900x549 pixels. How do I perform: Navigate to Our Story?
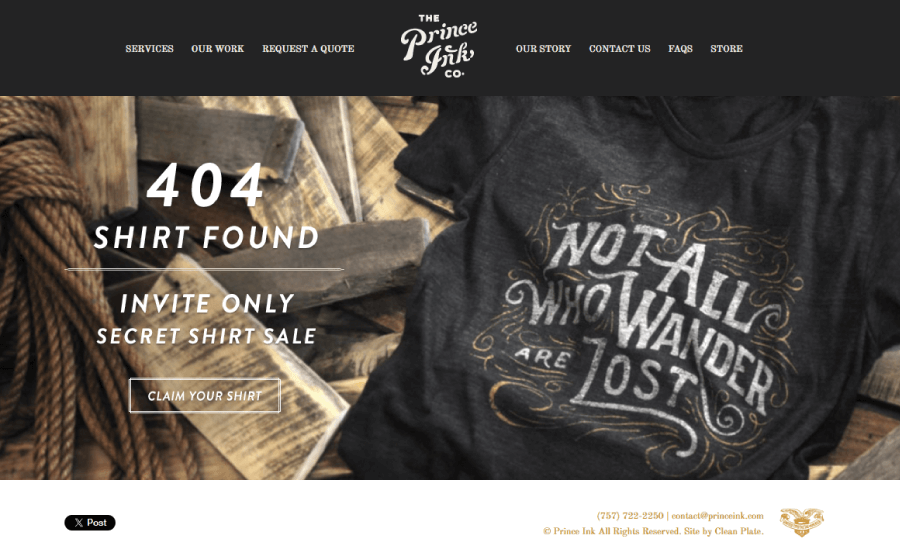[x=543, y=49]
